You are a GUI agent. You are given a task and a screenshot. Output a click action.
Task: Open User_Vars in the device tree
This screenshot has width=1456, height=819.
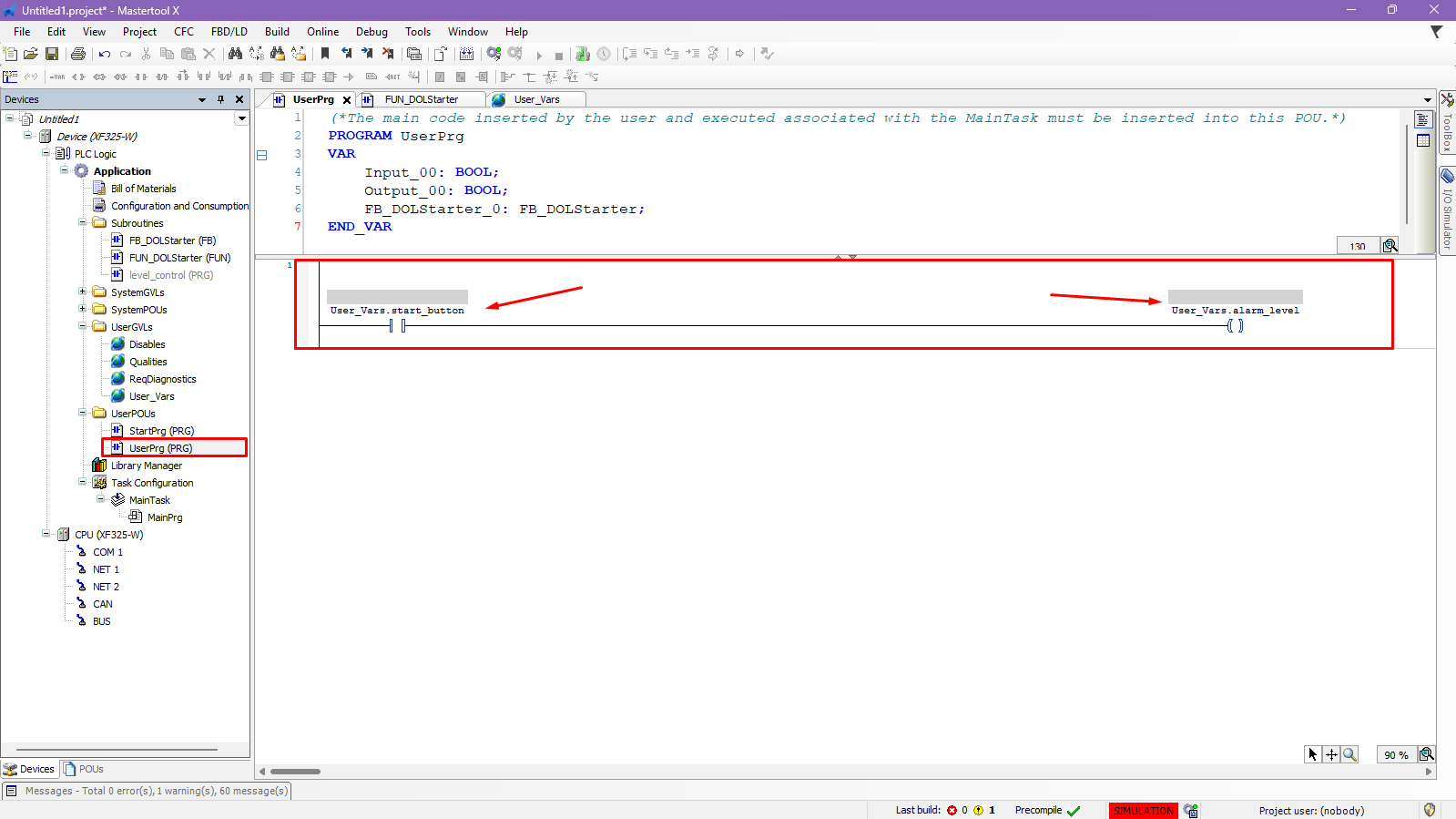tap(151, 396)
